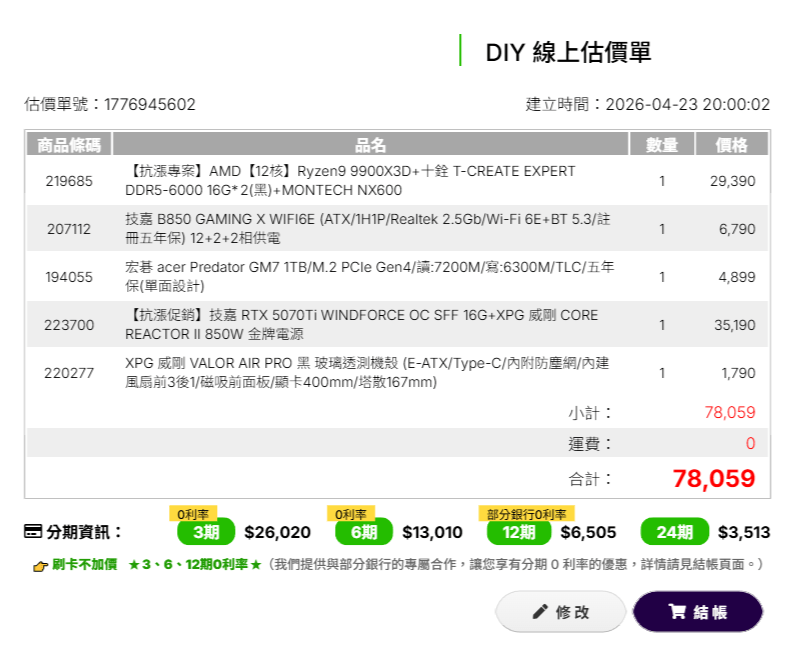
Task: Click the $6,505 installment amount
Action: (588, 532)
